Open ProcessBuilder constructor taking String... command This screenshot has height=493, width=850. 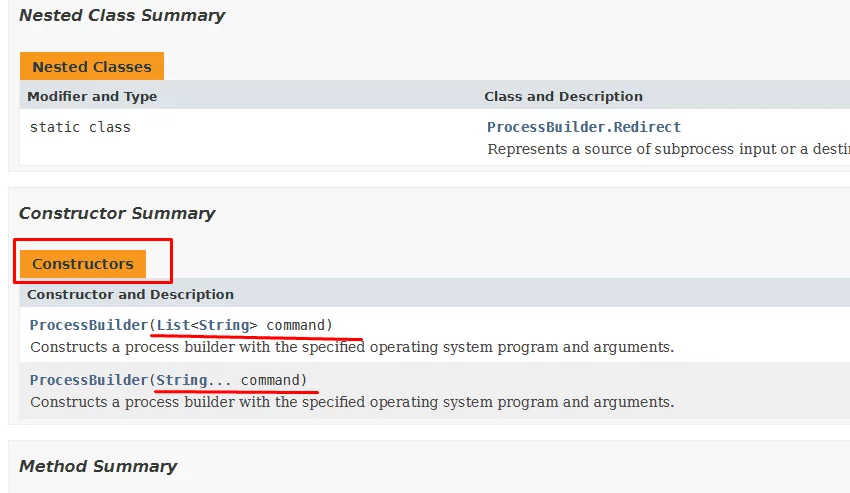(88, 380)
